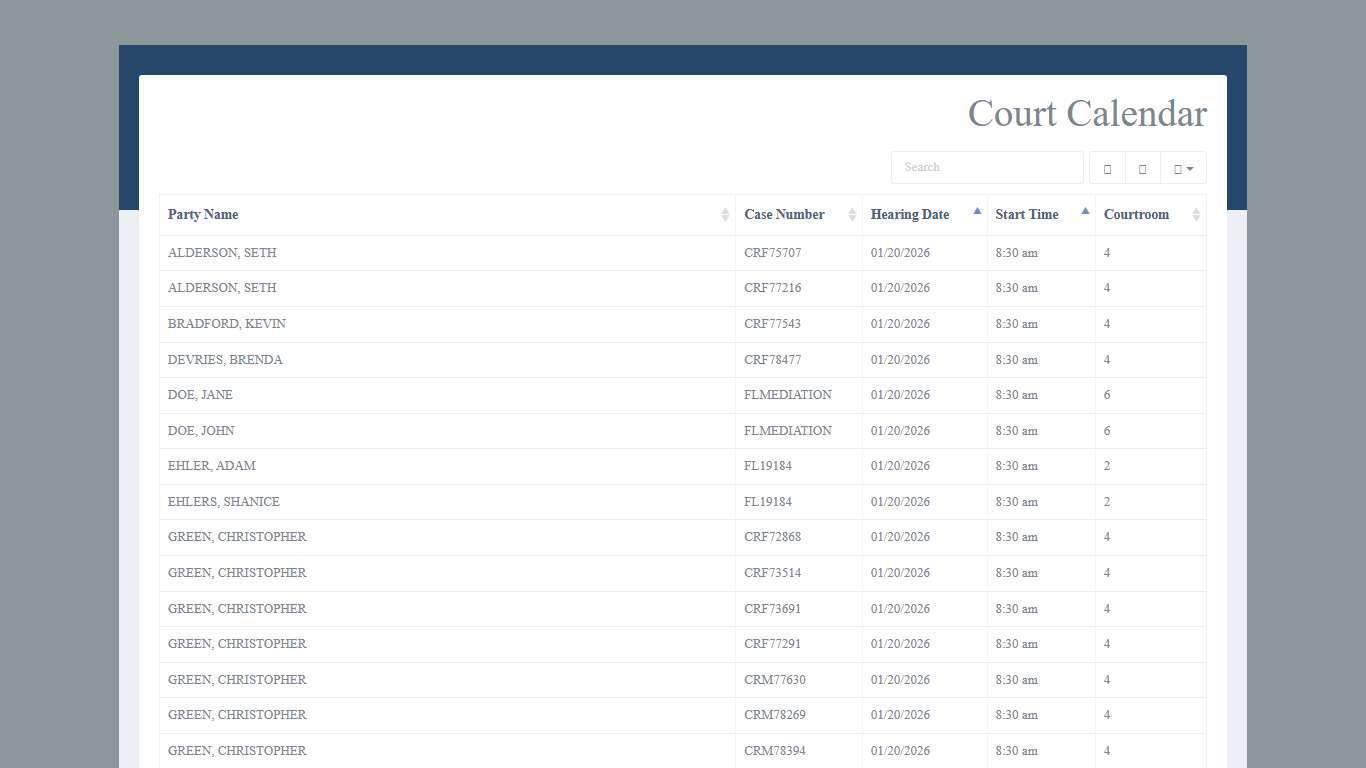
Task: Open the toolbar dropdown with the caret arrow
Action: pyautogui.click(x=1183, y=168)
